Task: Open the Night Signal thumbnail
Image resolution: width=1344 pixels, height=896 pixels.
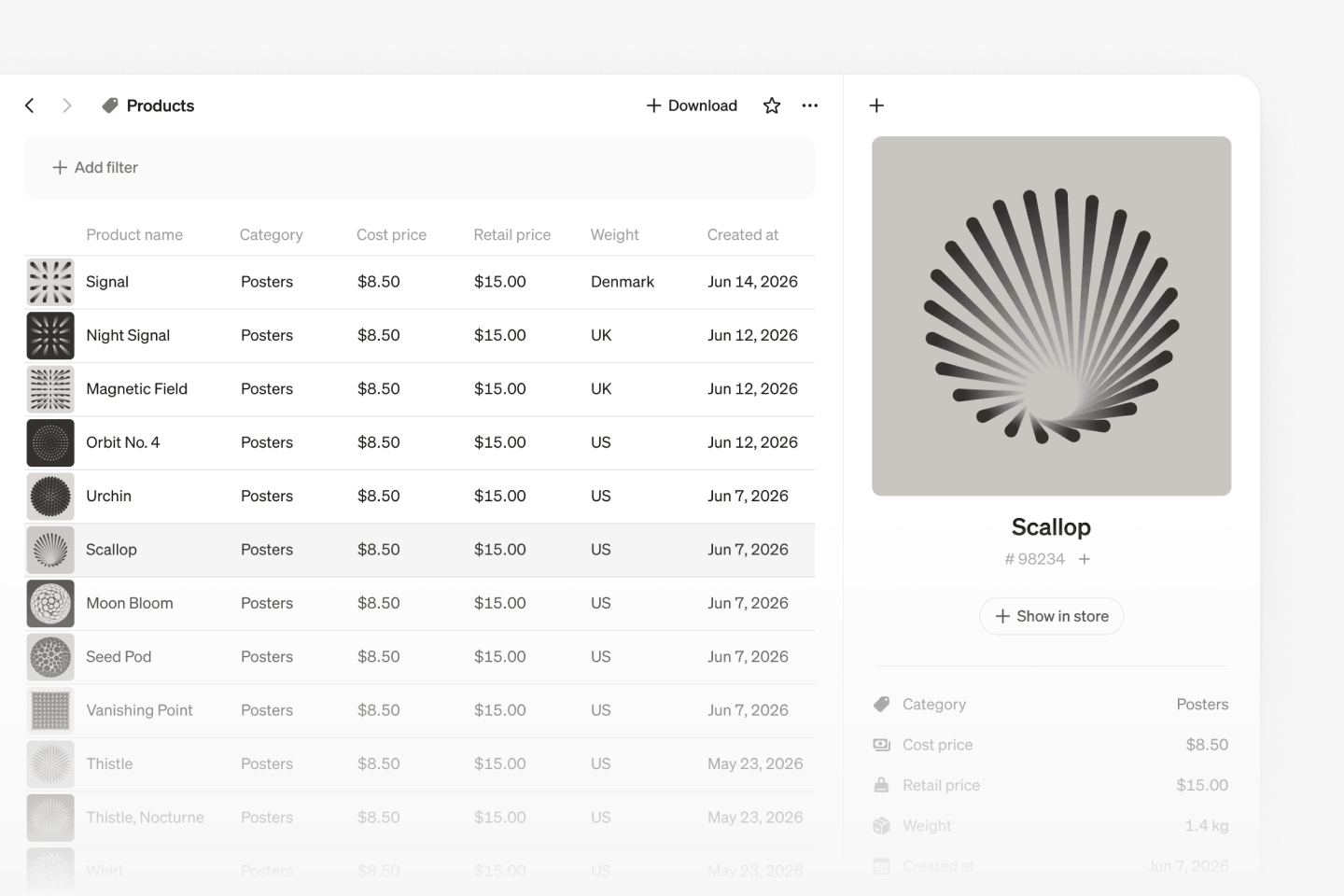Action: tap(50, 336)
